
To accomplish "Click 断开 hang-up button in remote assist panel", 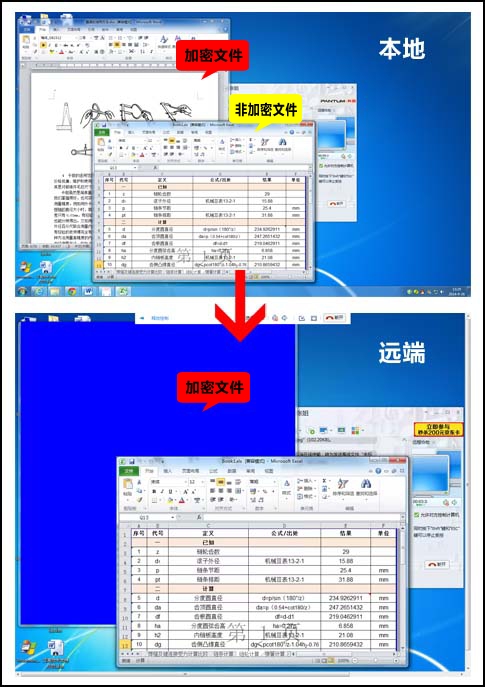I will tap(436, 564).
